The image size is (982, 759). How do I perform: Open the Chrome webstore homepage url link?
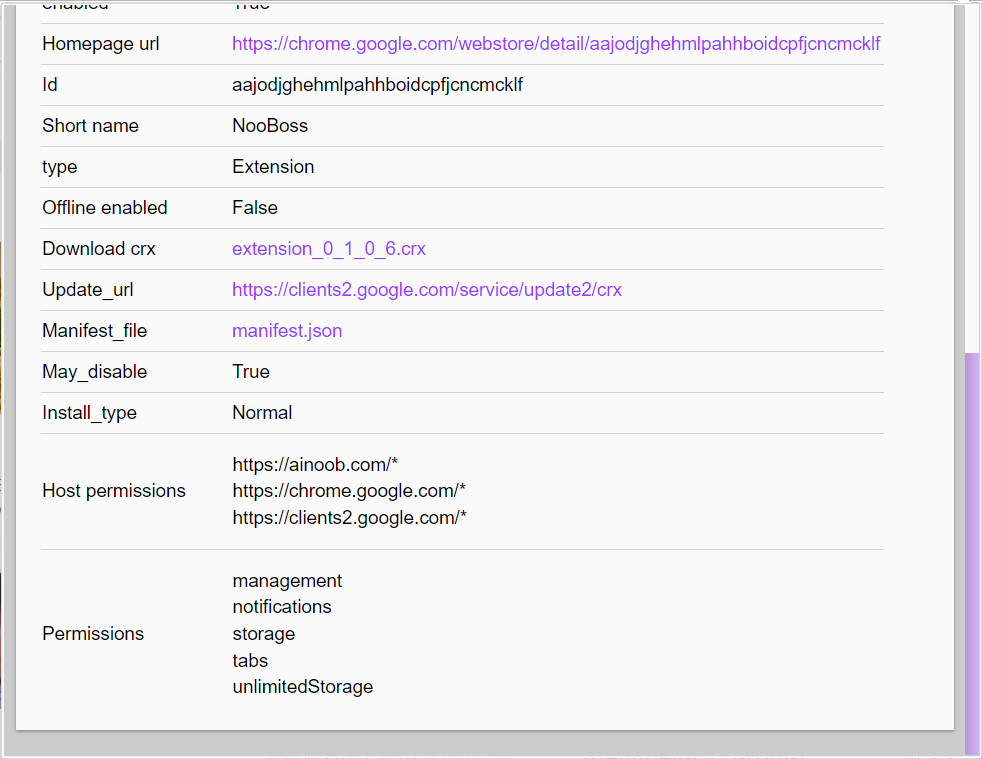coord(556,44)
